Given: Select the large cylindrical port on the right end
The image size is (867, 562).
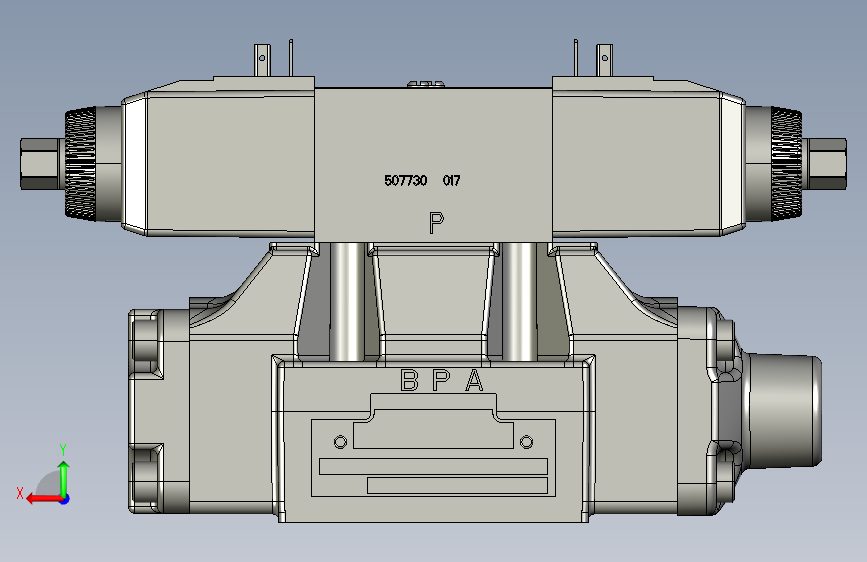Looking at the screenshot, I should (x=784, y=410).
